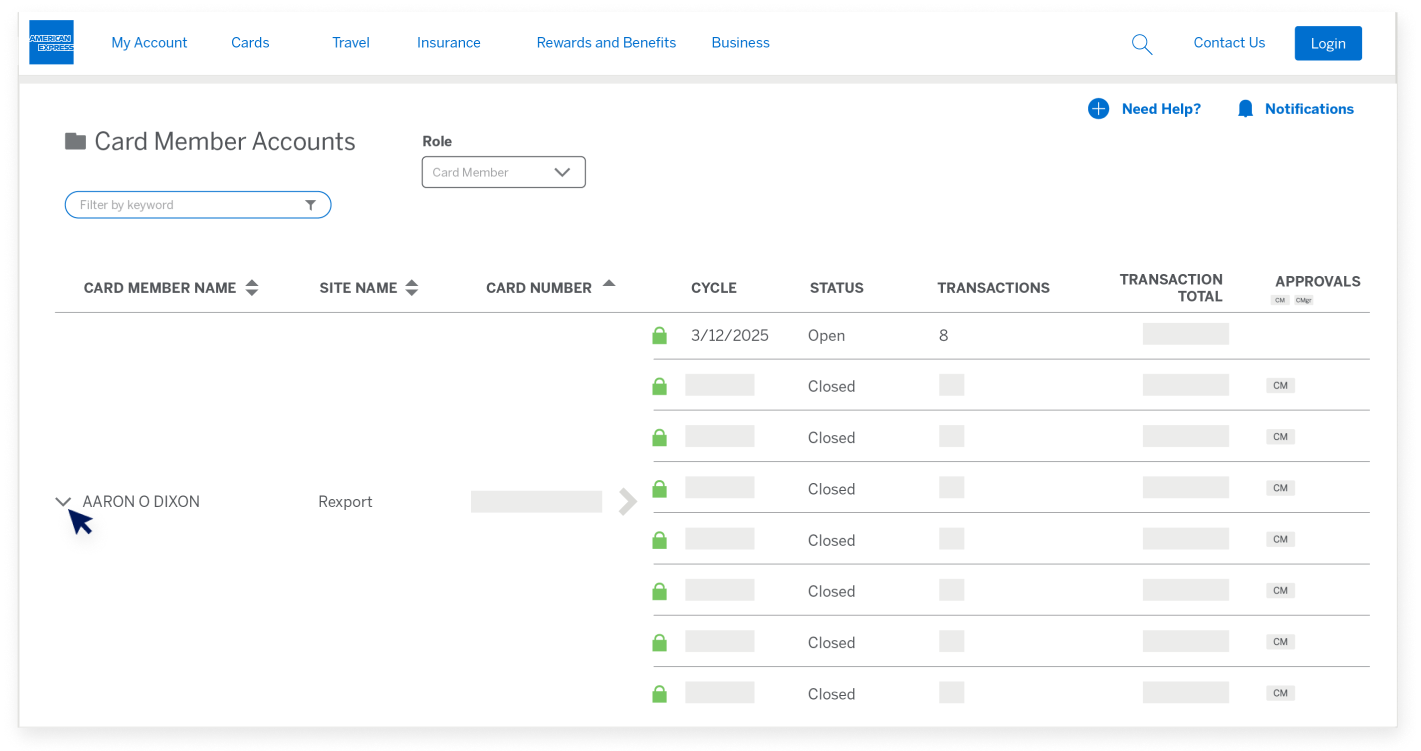Screen dimensions: 1421x751
Task: Toggle sort on Site Name column
Action: 411,288
